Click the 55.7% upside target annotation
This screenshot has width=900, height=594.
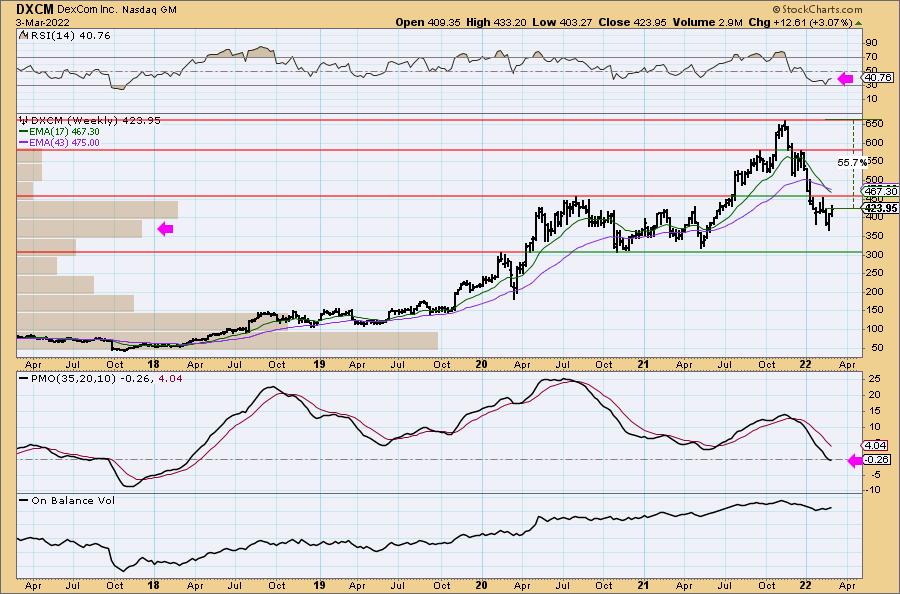[x=852, y=162]
